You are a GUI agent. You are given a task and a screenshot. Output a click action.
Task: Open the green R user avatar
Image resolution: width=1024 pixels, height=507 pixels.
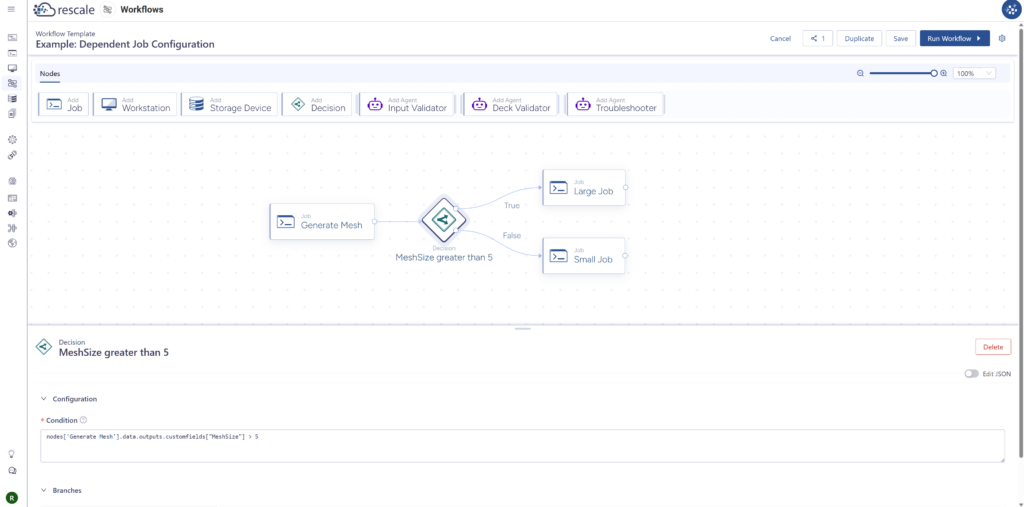[x=12, y=496]
